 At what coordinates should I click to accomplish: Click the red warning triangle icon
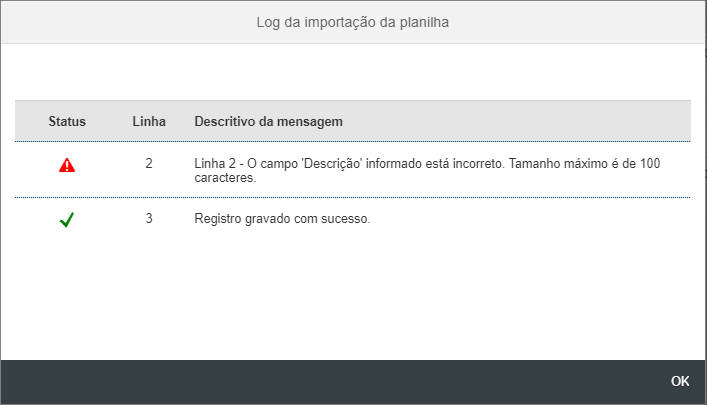(x=67, y=166)
